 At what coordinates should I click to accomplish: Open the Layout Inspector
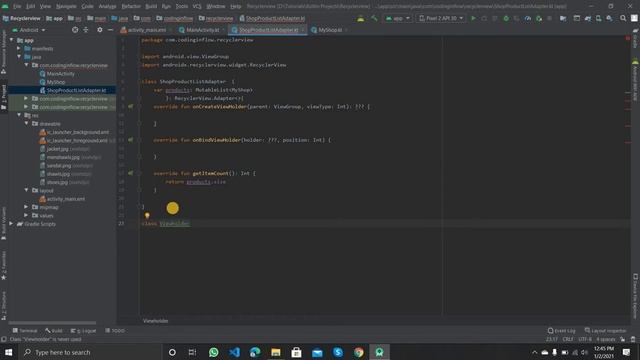[605, 331]
